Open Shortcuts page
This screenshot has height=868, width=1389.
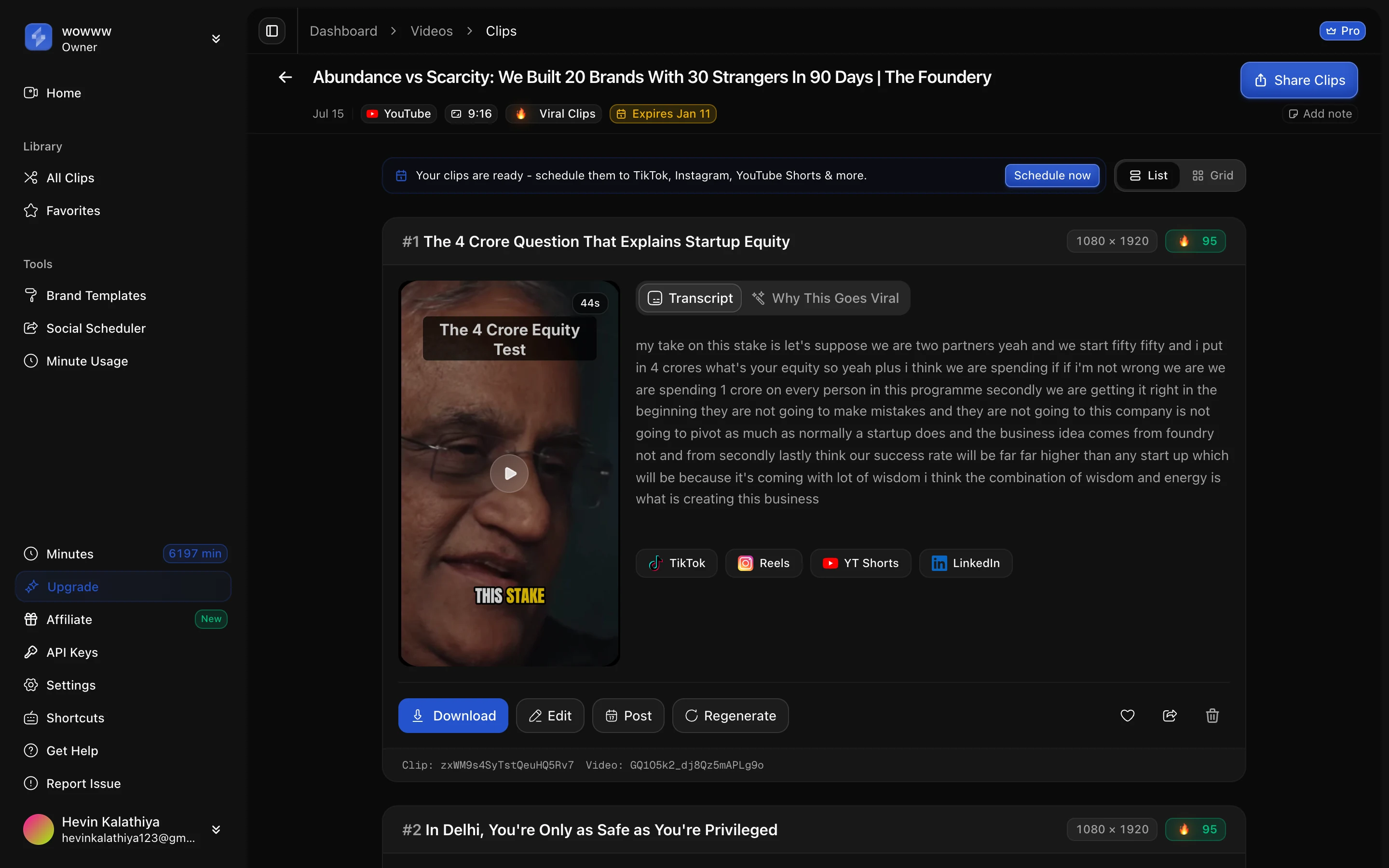123,718
